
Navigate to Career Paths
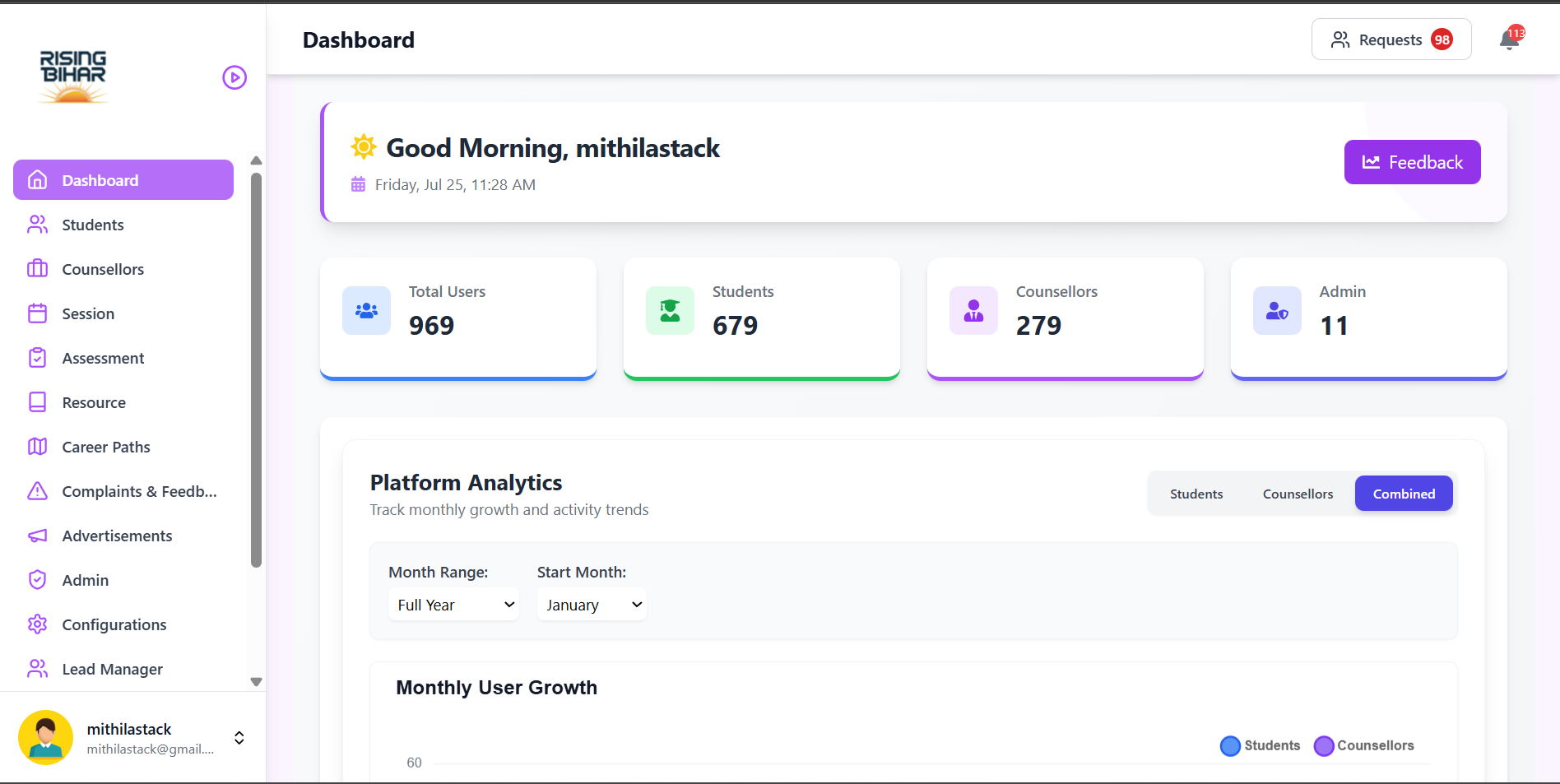(123, 447)
